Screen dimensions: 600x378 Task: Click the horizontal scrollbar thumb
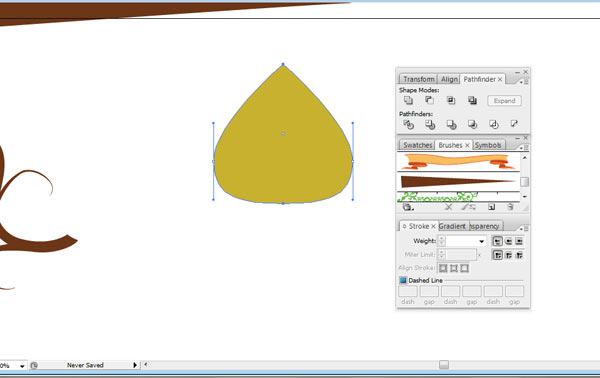click(x=444, y=365)
